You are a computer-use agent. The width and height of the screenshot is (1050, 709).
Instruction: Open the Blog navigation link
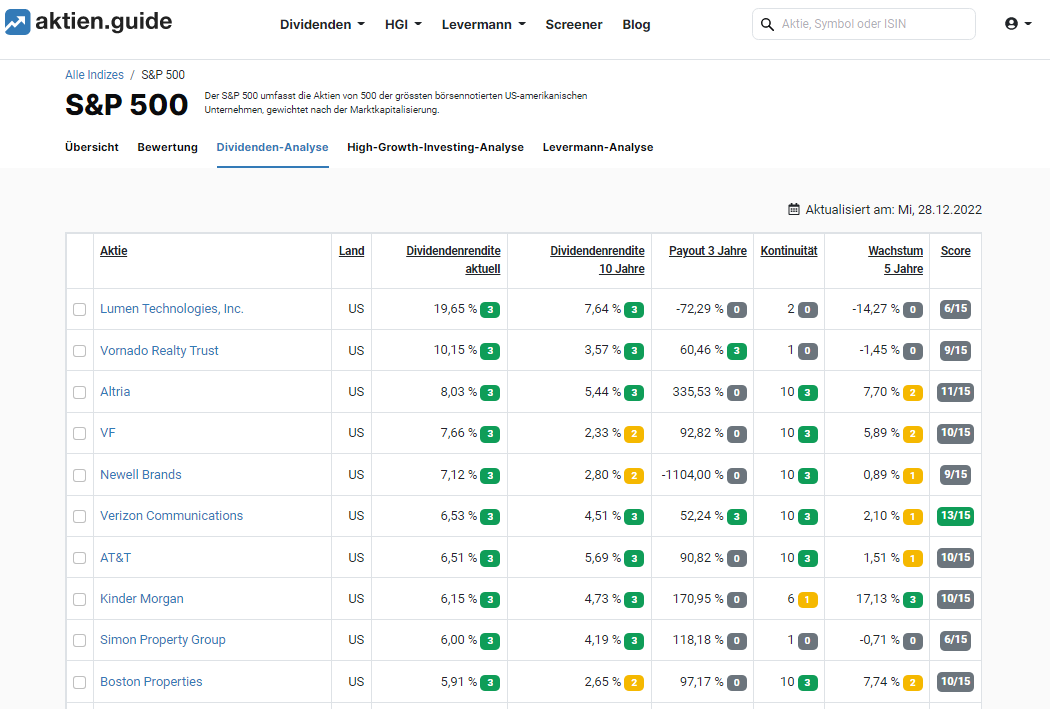point(636,24)
